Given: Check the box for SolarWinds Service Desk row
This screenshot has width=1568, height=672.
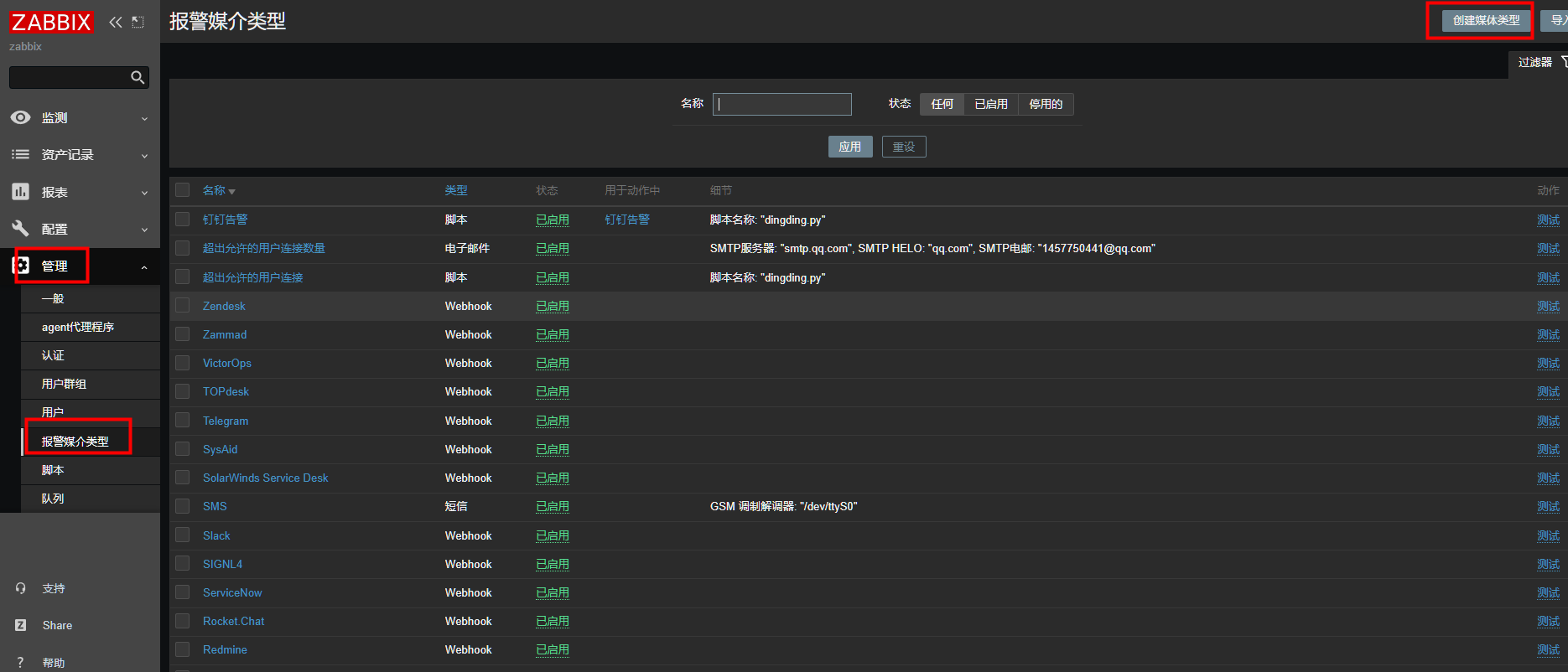Looking at the screenshot, I should point(182,478).
